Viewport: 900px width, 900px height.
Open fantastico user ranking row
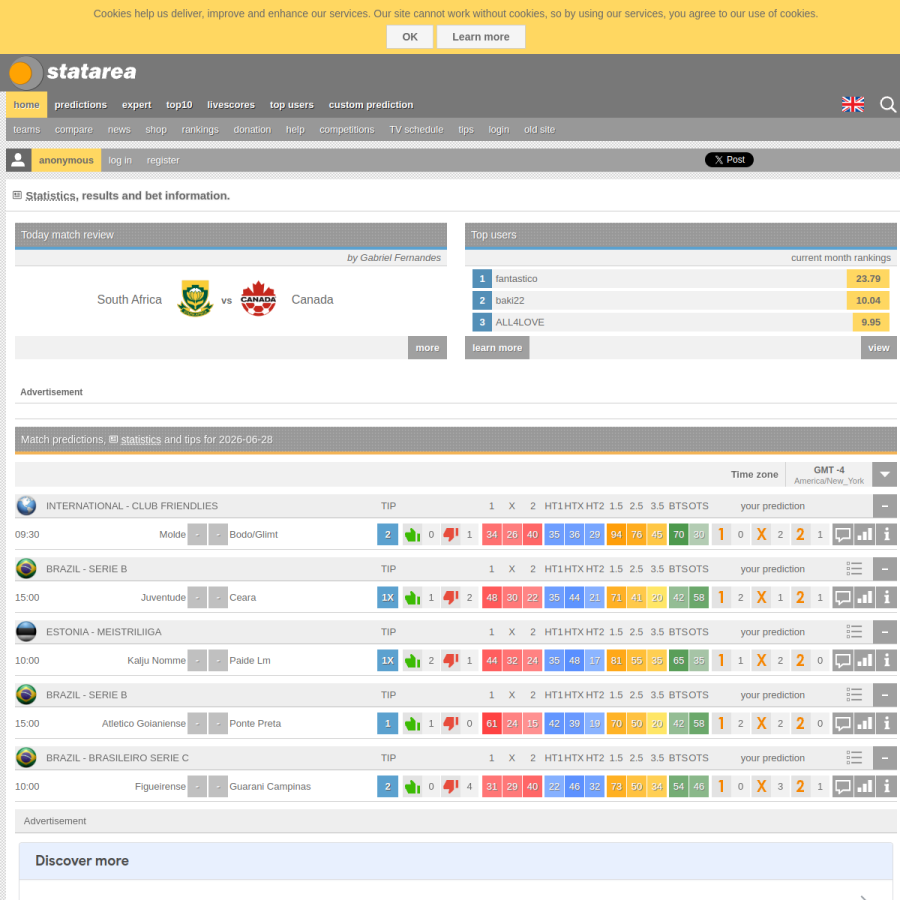tap(681, 279)
